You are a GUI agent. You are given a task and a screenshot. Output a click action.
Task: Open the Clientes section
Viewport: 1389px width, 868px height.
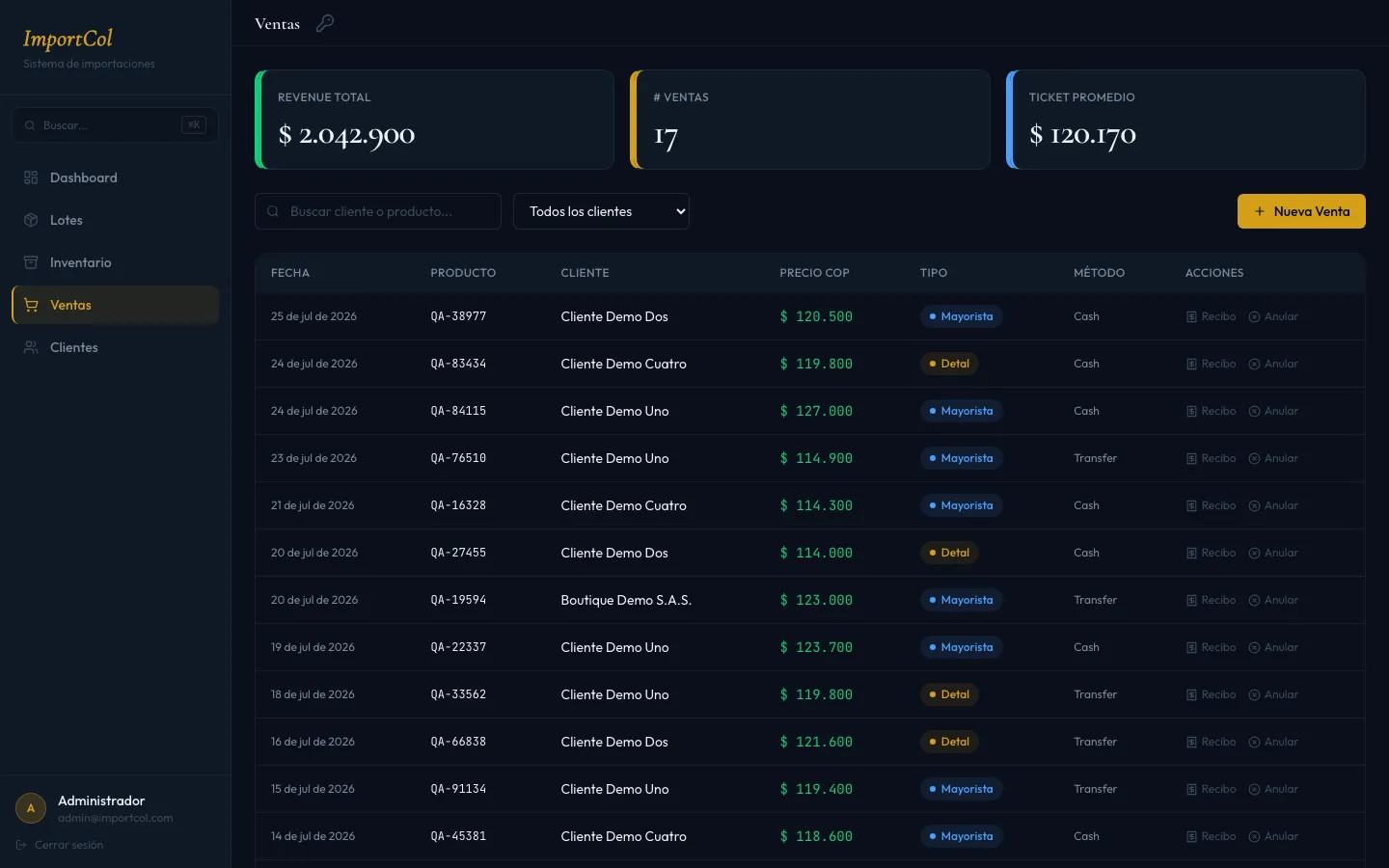[x=115, y=347]
